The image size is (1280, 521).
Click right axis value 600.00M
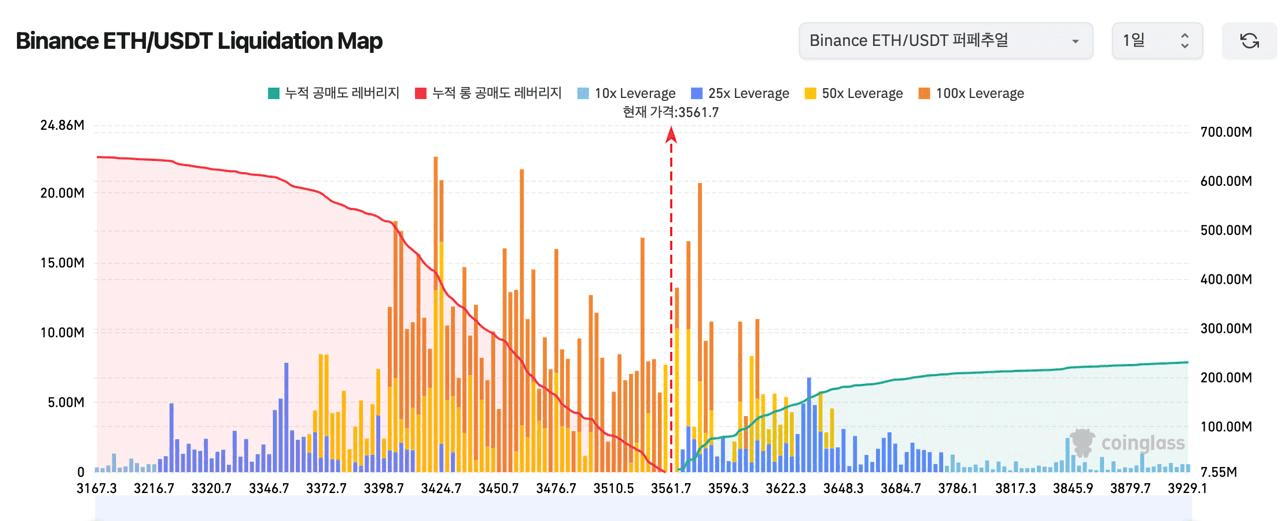click(1225, 181)
